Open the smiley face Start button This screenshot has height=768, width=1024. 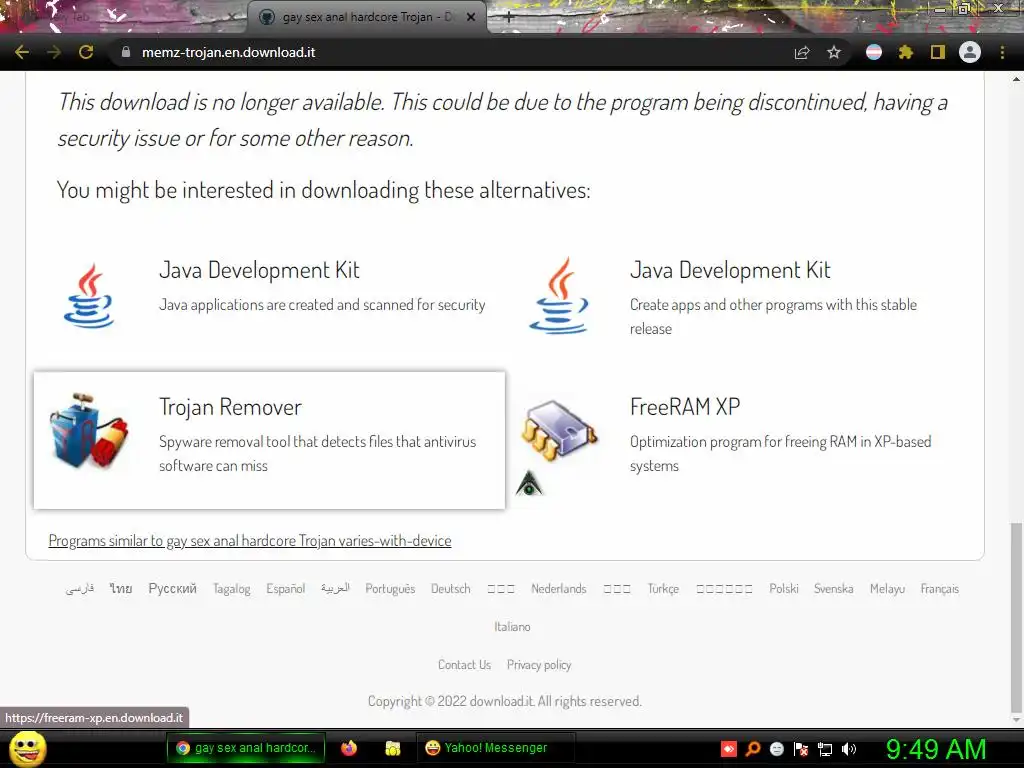click(x=28, y=748)
